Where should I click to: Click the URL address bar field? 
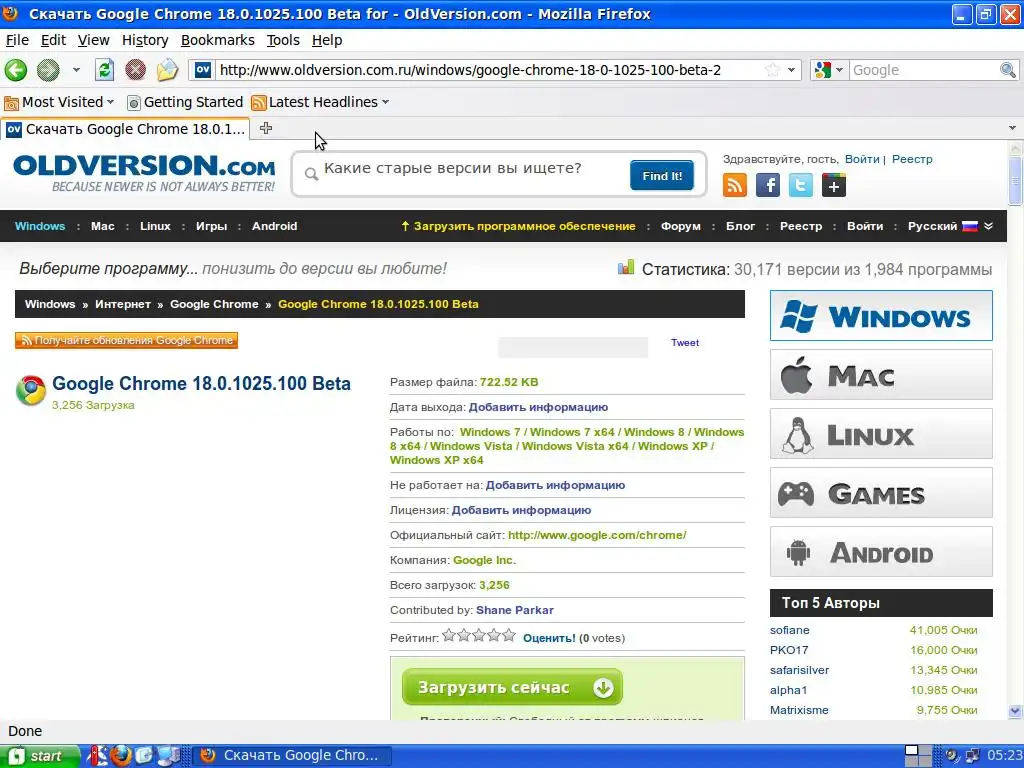pos(488,70)
